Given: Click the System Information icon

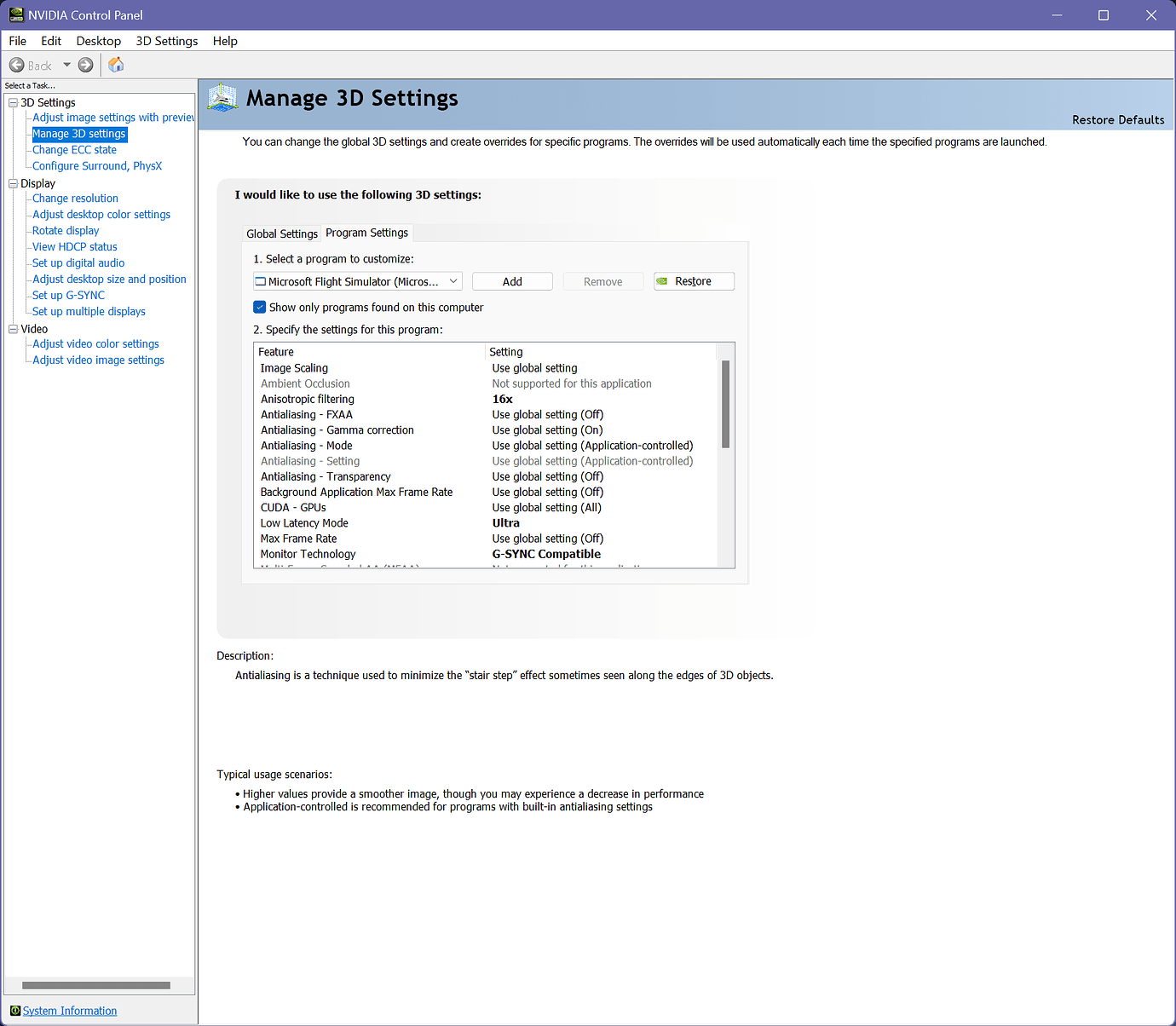Looking at the screenshot, I should point(14,1011).
